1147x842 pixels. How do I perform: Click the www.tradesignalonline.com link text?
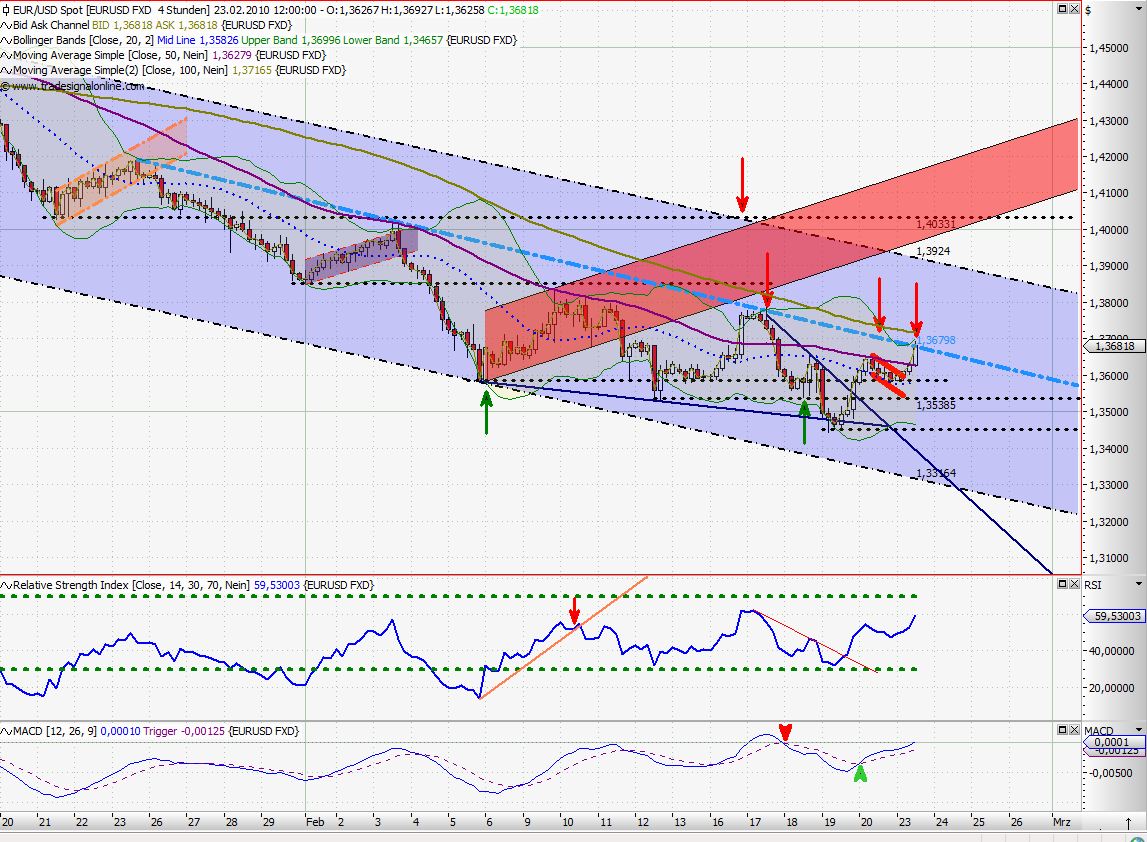(x=78, y=86)
